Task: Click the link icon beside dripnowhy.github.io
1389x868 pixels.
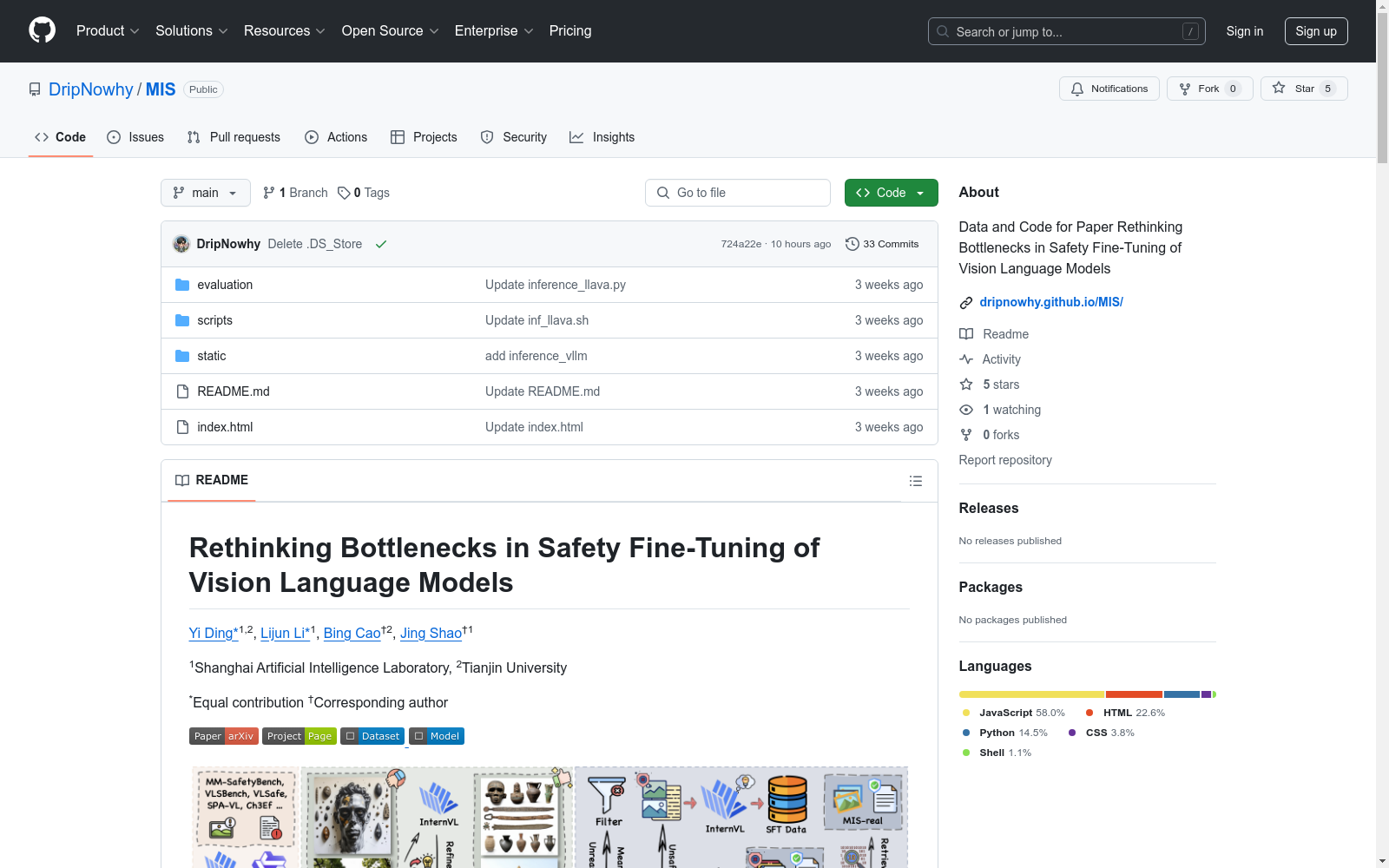Action: coord(966,302)
